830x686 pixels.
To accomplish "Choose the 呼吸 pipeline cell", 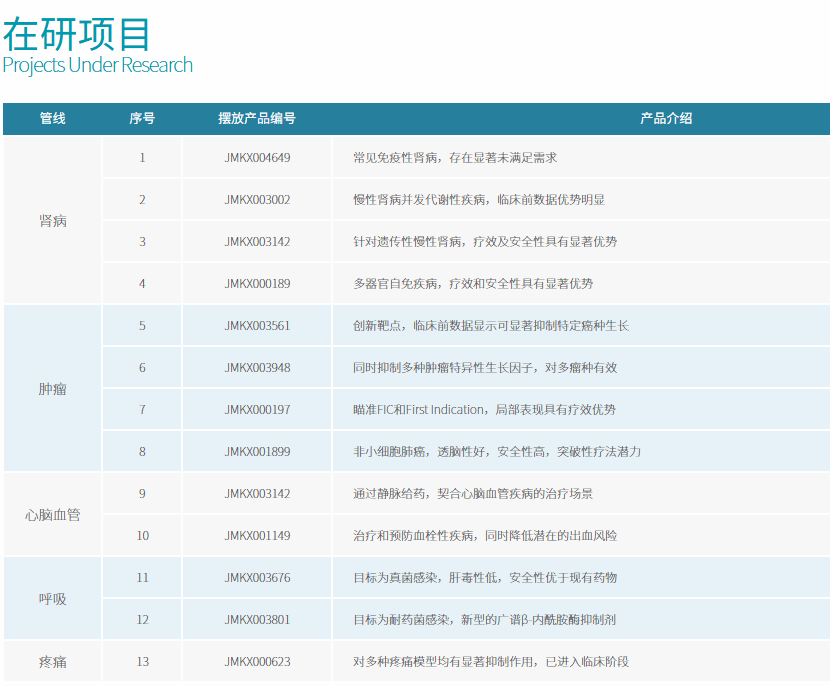I will coord(52,599).
